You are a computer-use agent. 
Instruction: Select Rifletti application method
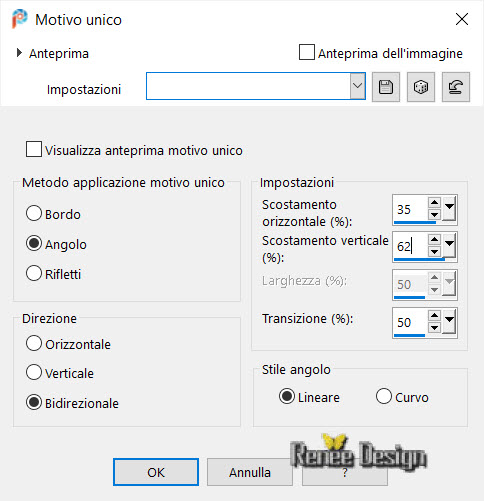[x=34, y=273]
